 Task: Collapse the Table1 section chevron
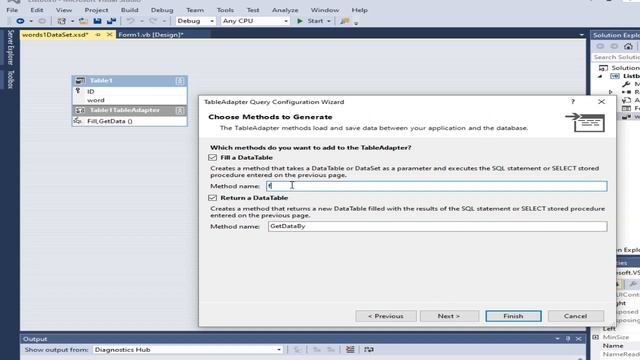[x=180, y=81]
